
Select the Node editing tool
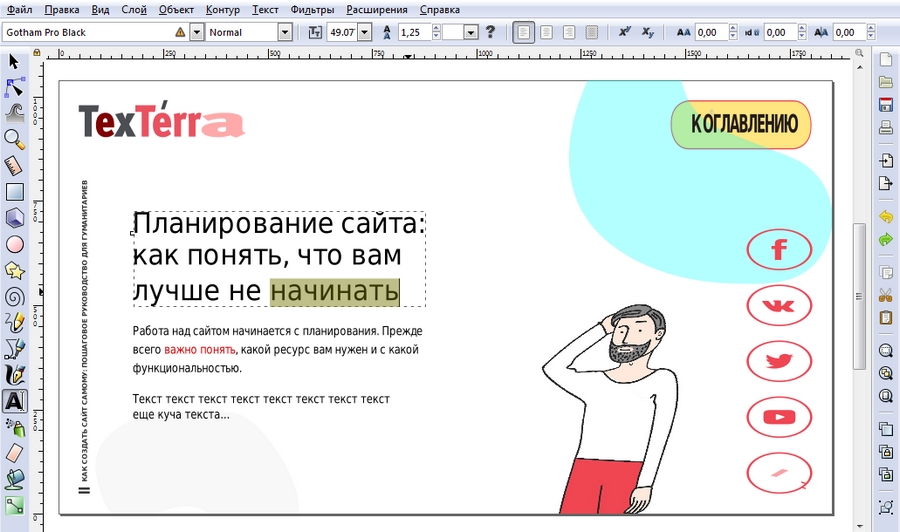(14, 88)
